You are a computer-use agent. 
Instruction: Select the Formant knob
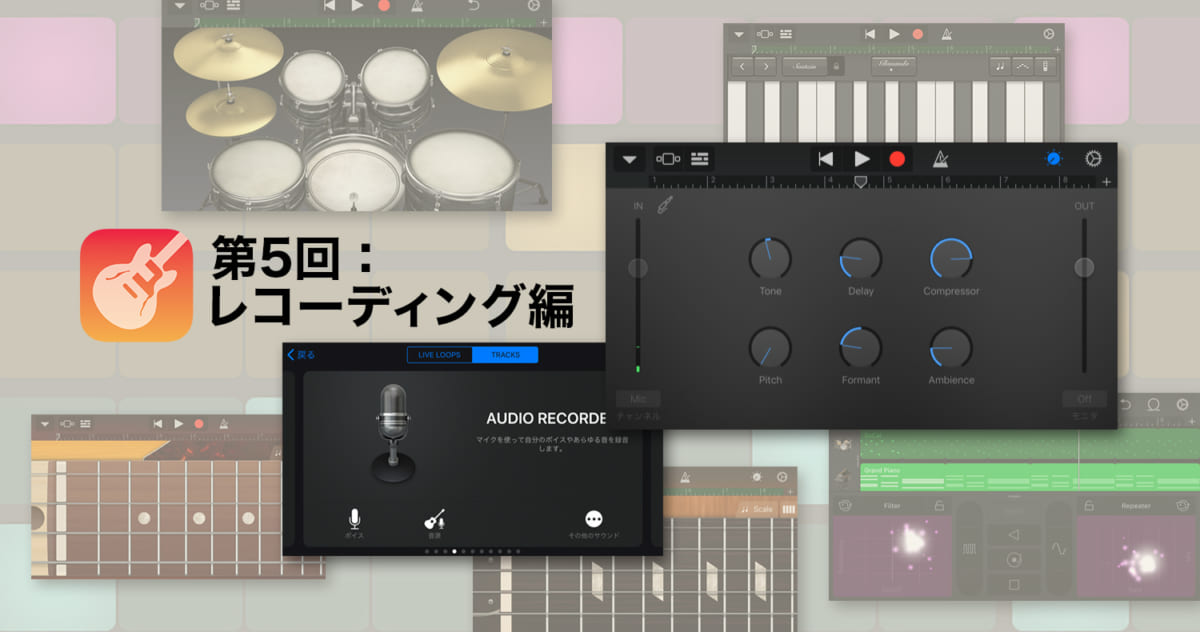[x=860, y=347]
